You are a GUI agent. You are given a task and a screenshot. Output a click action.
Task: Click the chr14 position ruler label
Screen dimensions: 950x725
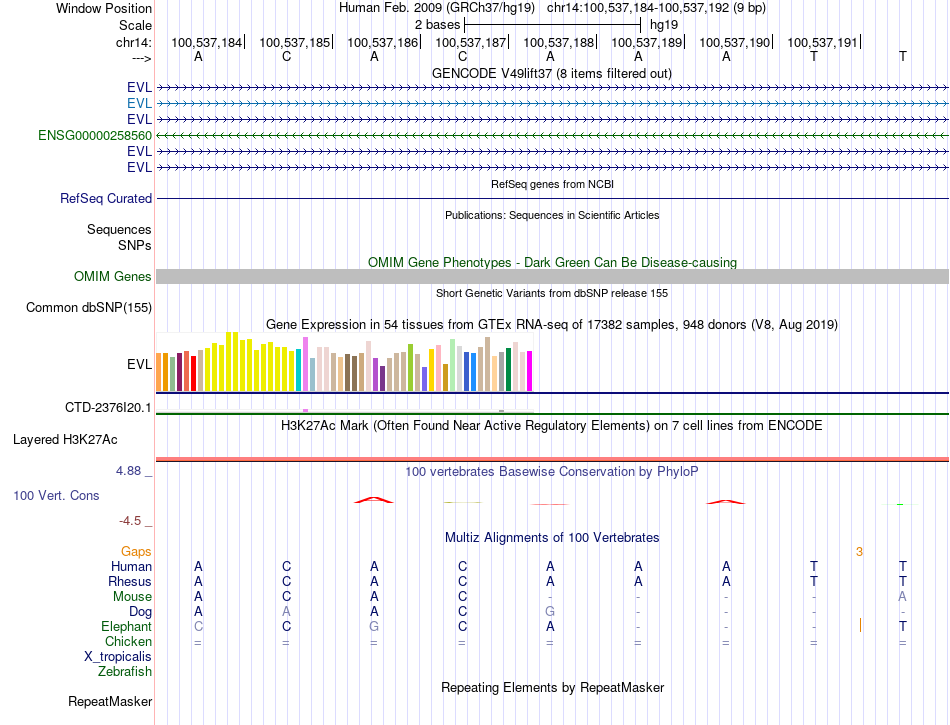click(133, 42)
